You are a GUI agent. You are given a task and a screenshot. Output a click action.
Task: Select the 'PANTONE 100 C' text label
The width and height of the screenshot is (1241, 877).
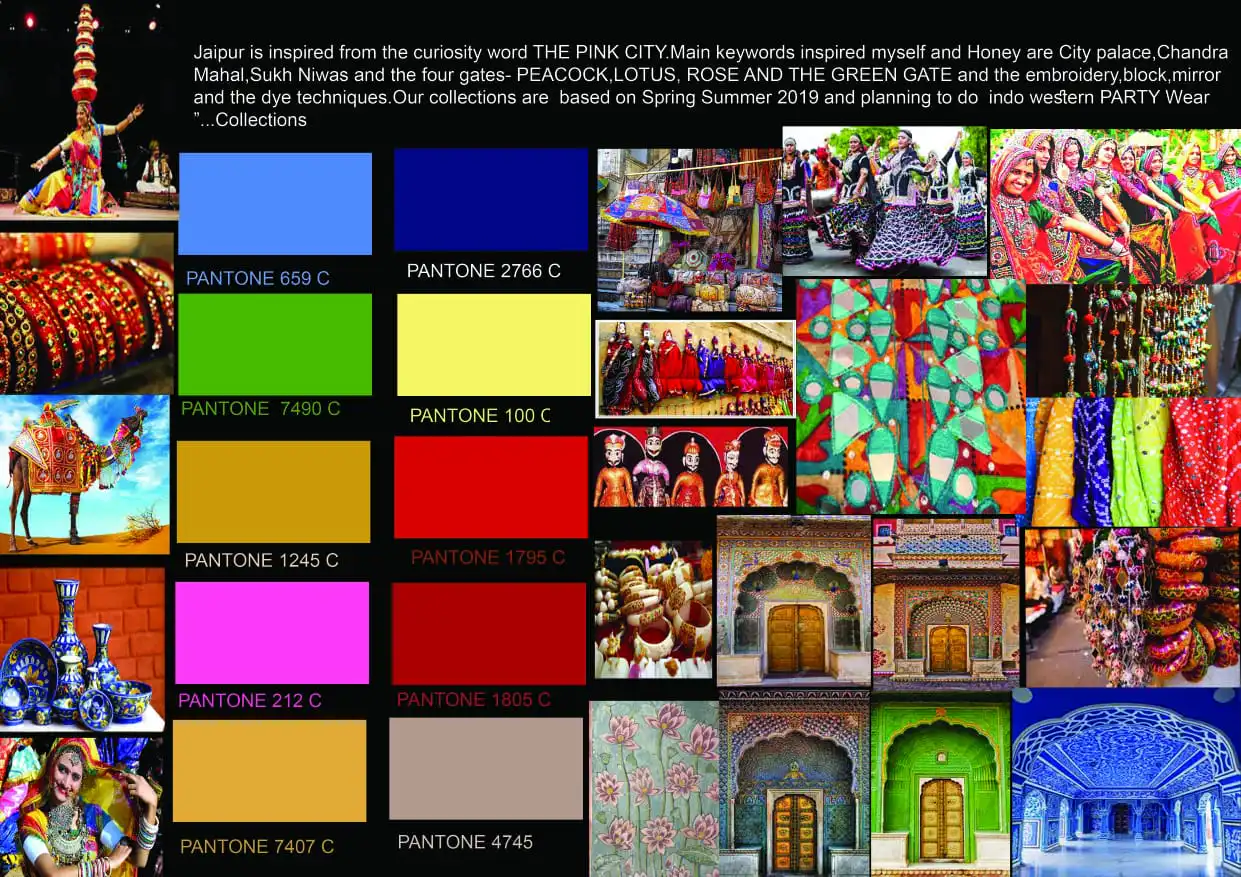(x=480, y=416)
